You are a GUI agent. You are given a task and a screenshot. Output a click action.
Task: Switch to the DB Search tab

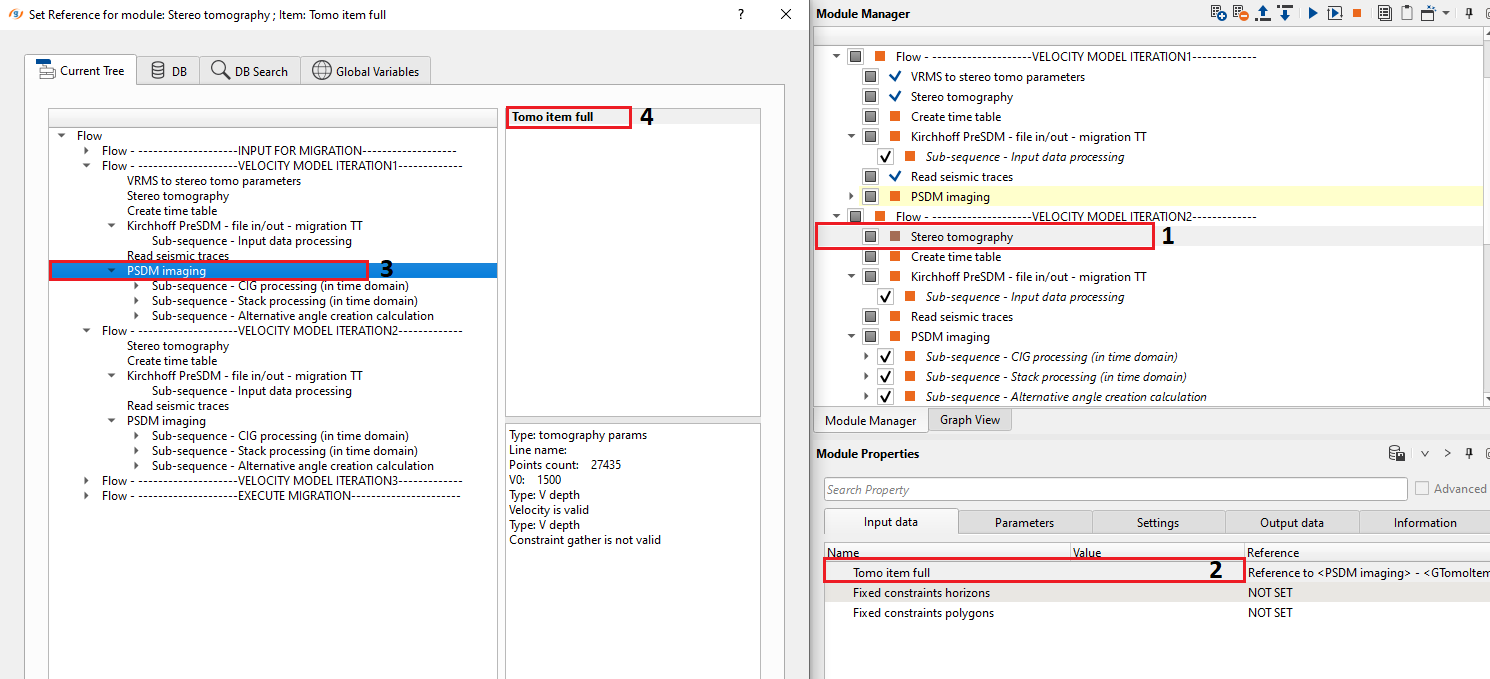pos(250,71)
